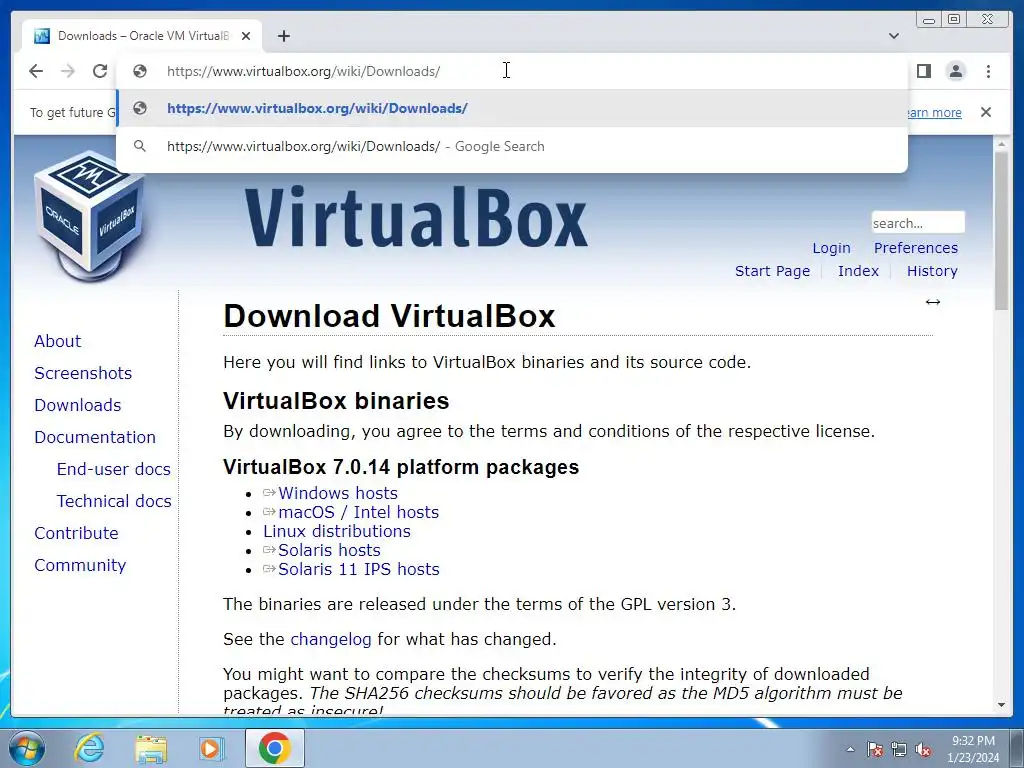This screenshot has height=768, width=1024.
Task: Click the VirtualBox cube logo
Action: 89,216
